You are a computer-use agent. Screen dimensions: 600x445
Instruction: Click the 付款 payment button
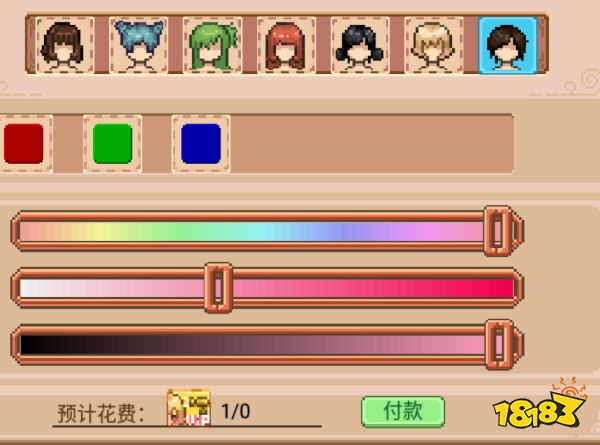403,412
